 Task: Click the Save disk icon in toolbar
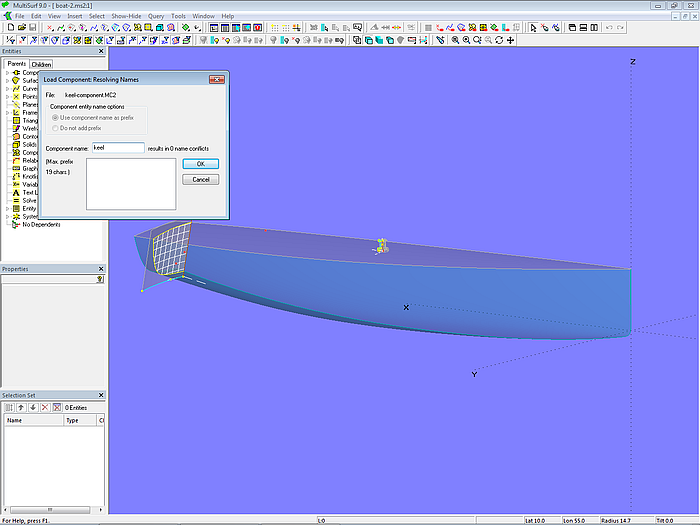(x=32, y=28)
